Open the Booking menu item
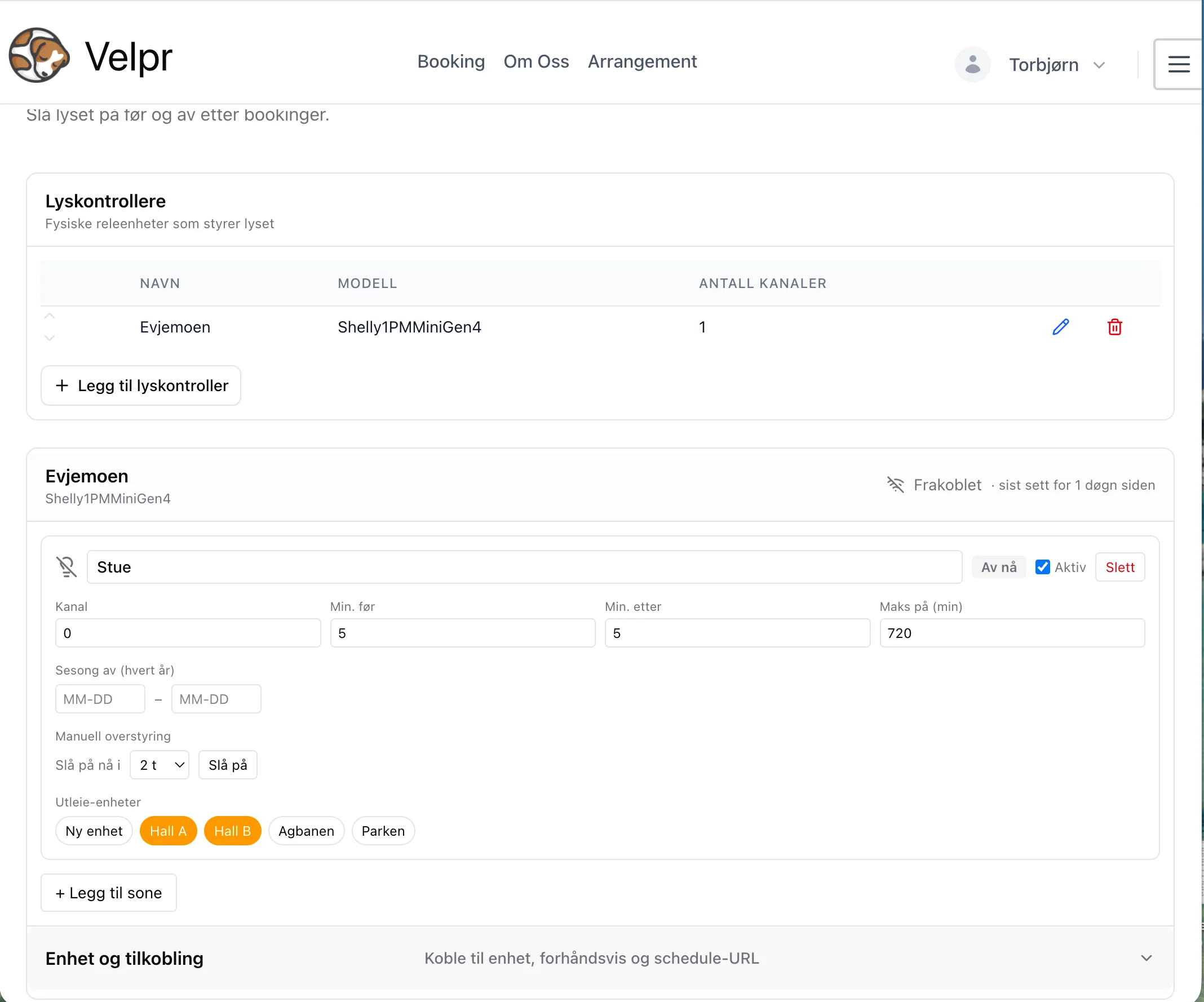 450,61
